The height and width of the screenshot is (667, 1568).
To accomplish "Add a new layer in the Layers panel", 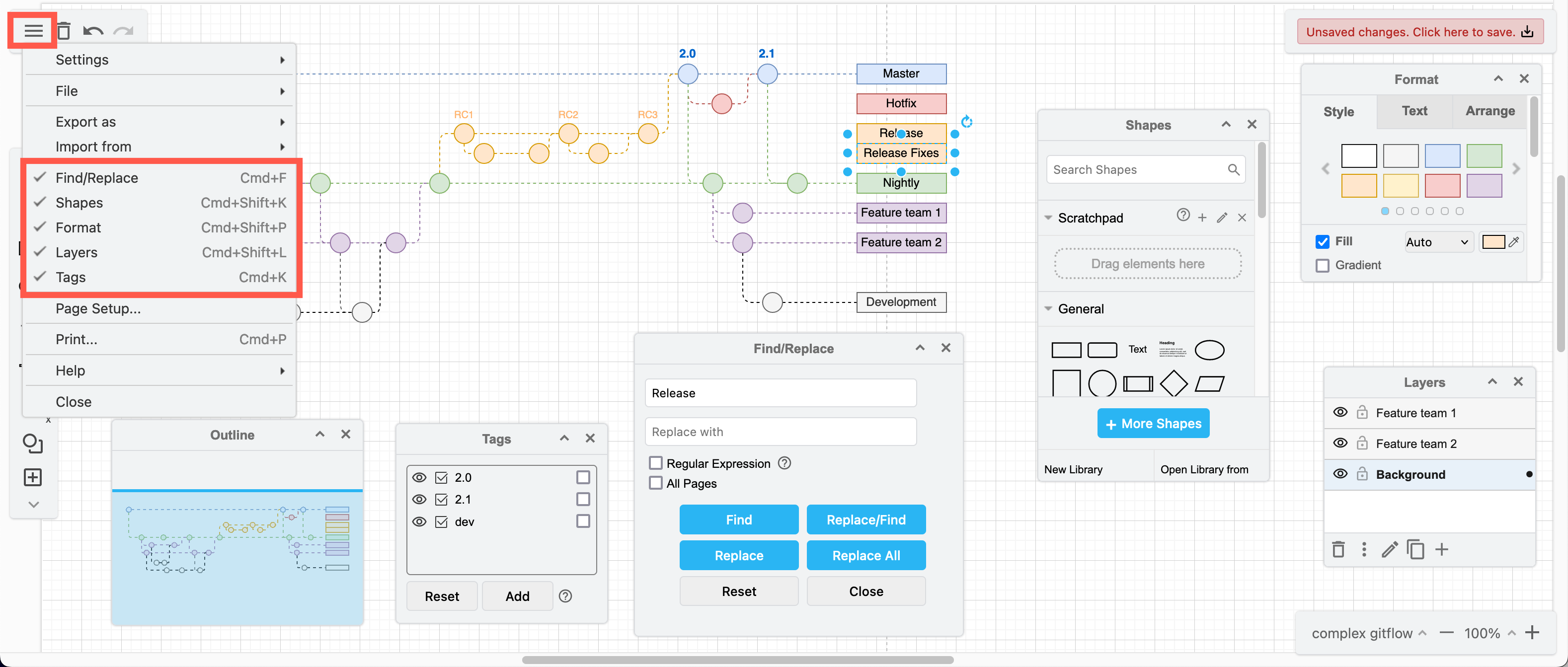I will click(x=1442, y=550).
